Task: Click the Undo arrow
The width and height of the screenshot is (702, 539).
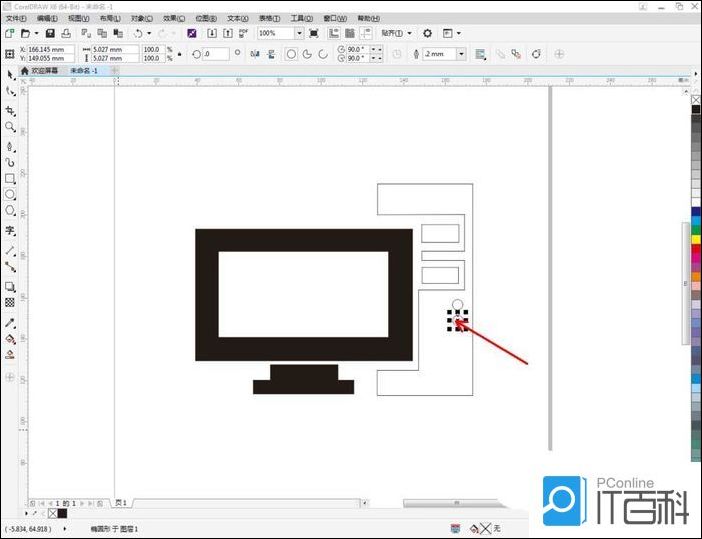Action: pos(138,33)
